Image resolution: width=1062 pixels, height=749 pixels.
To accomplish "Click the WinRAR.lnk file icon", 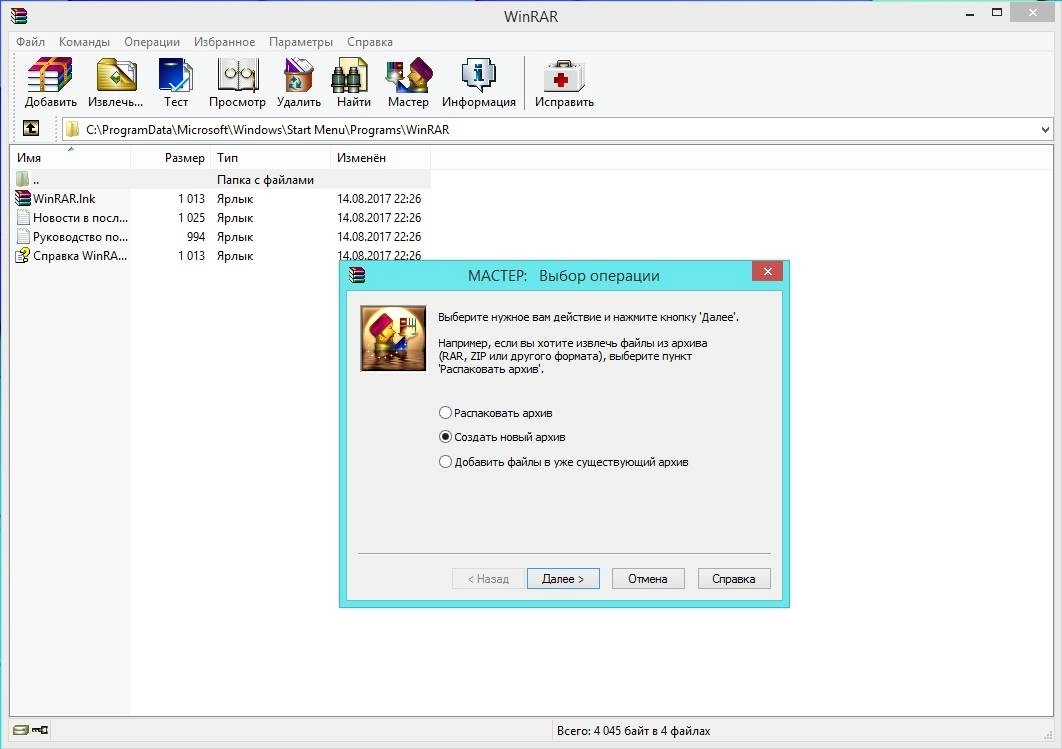I will [22, 198].
